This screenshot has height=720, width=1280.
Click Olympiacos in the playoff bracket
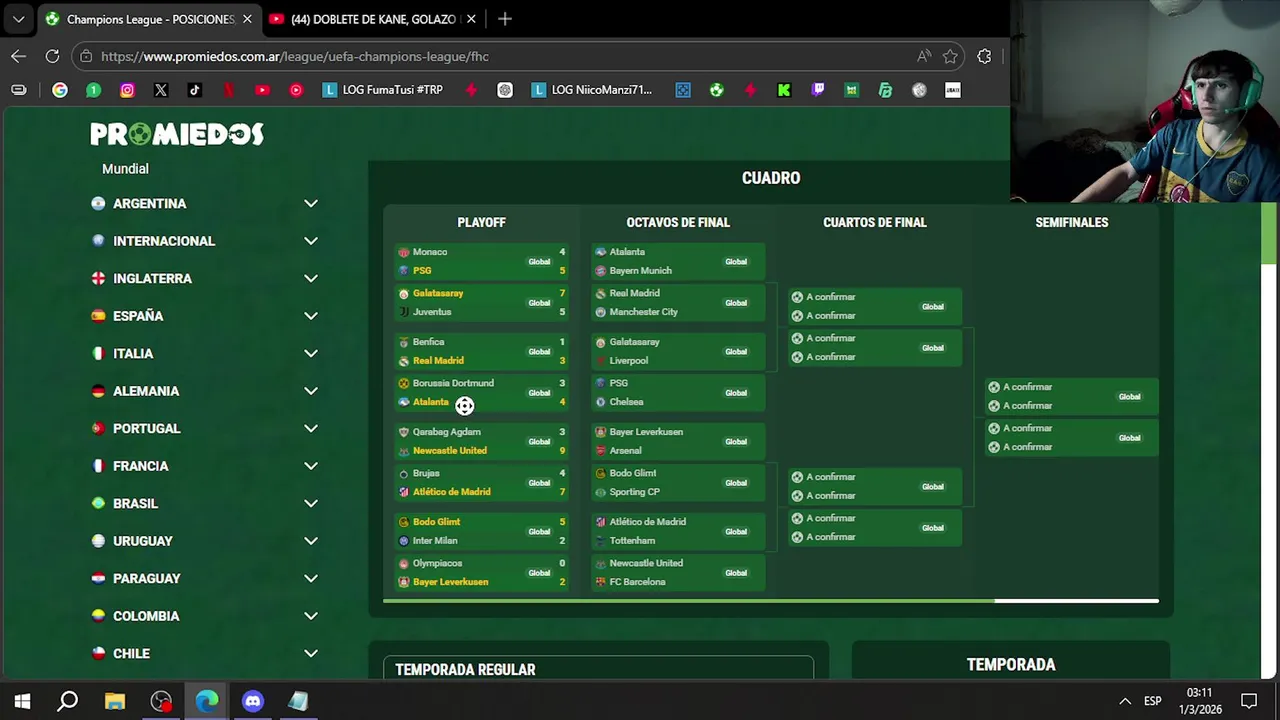pyautogui.click(x=437, y=563)
